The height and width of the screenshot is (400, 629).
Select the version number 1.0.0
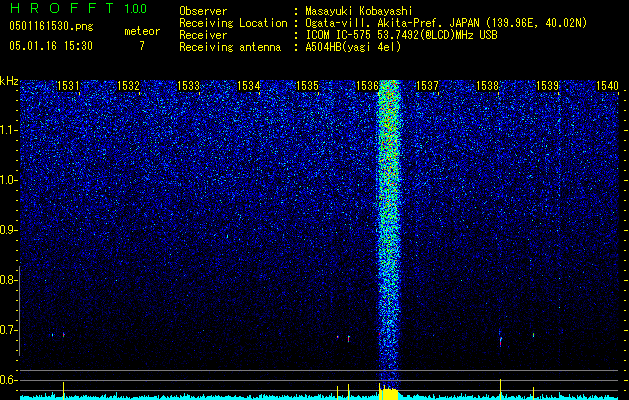(136, 8)
